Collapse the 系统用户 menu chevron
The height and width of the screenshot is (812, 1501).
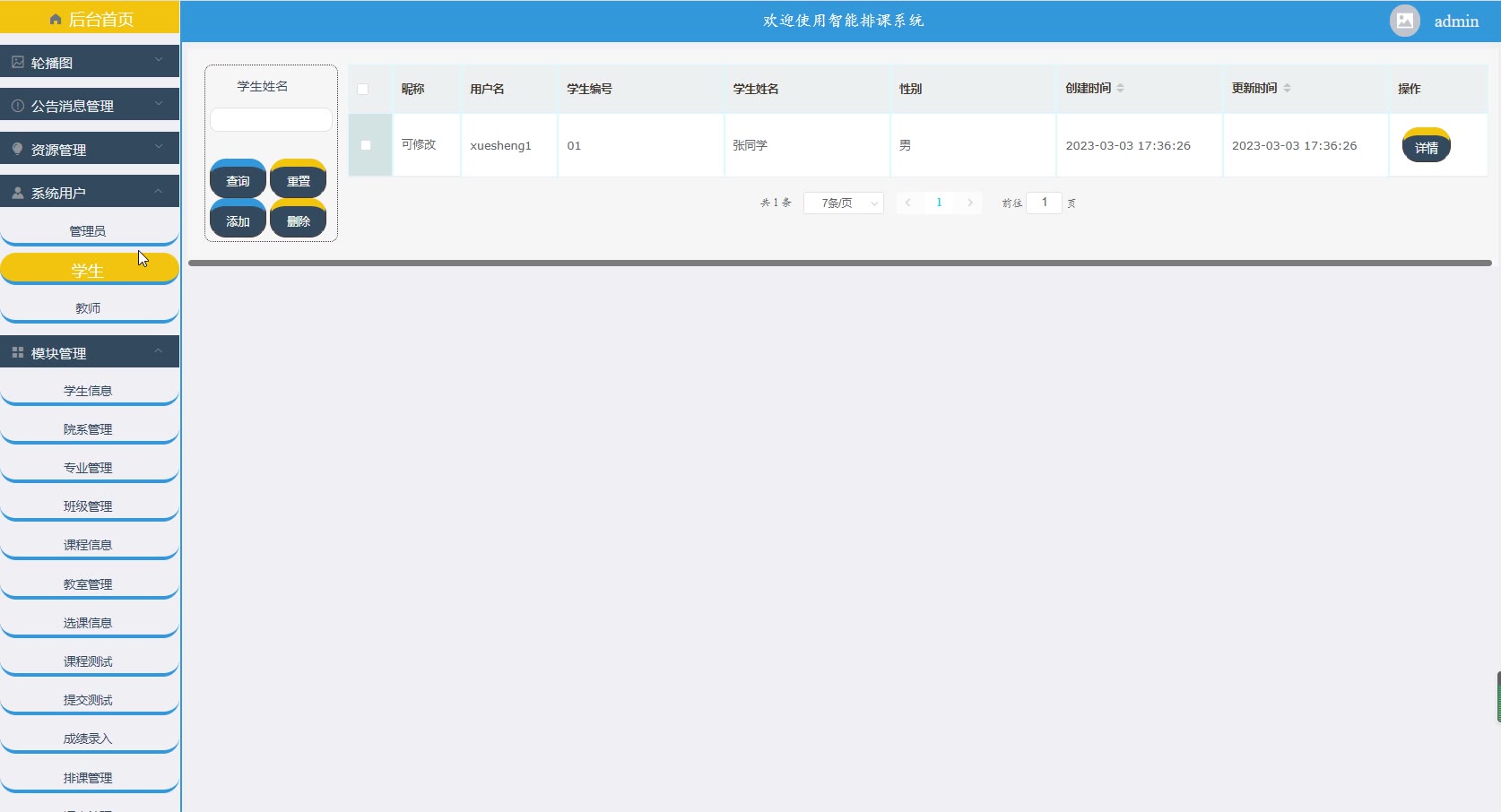point(159,190)
